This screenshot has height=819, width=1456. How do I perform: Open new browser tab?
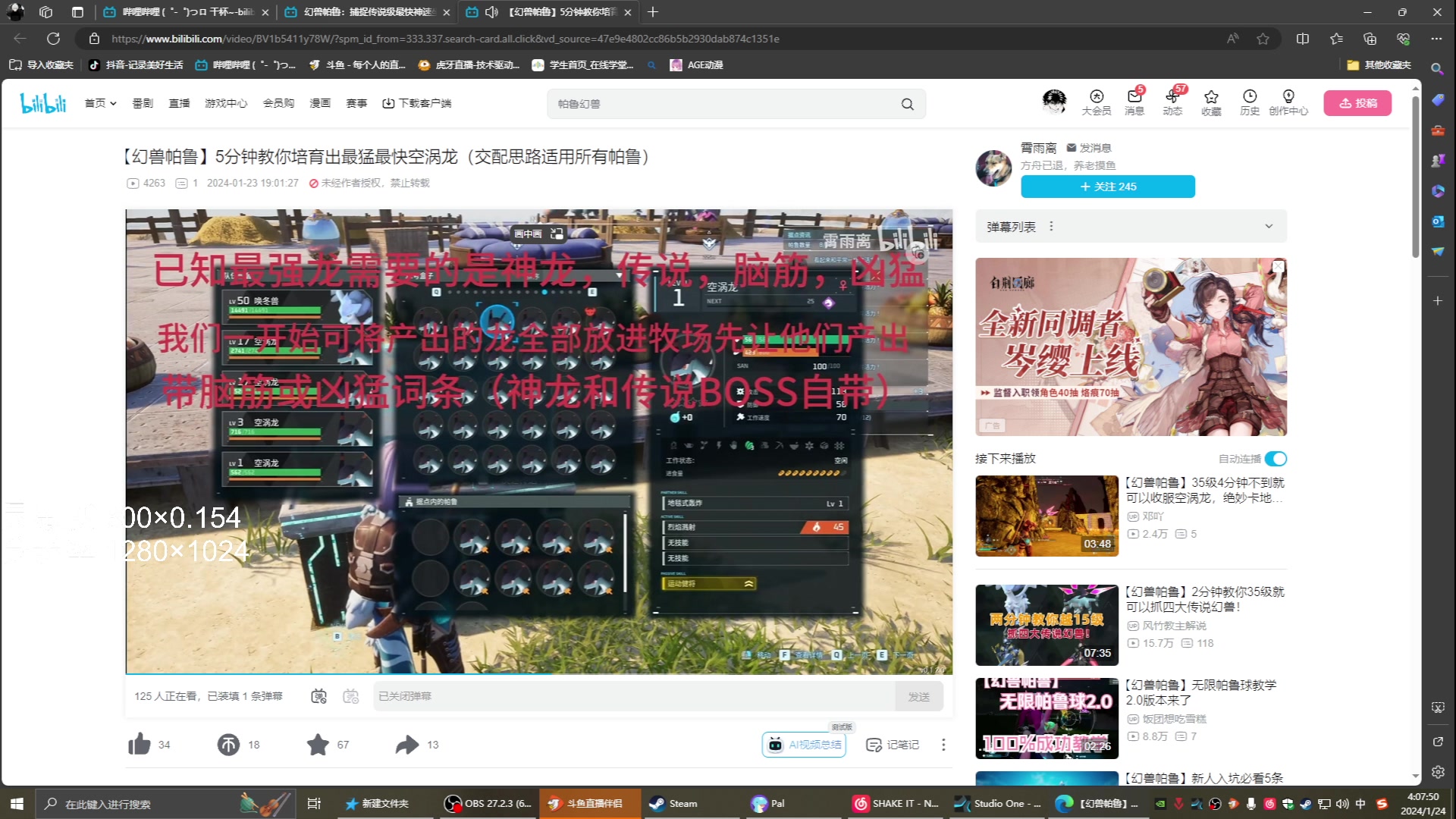tap(653, 12)
